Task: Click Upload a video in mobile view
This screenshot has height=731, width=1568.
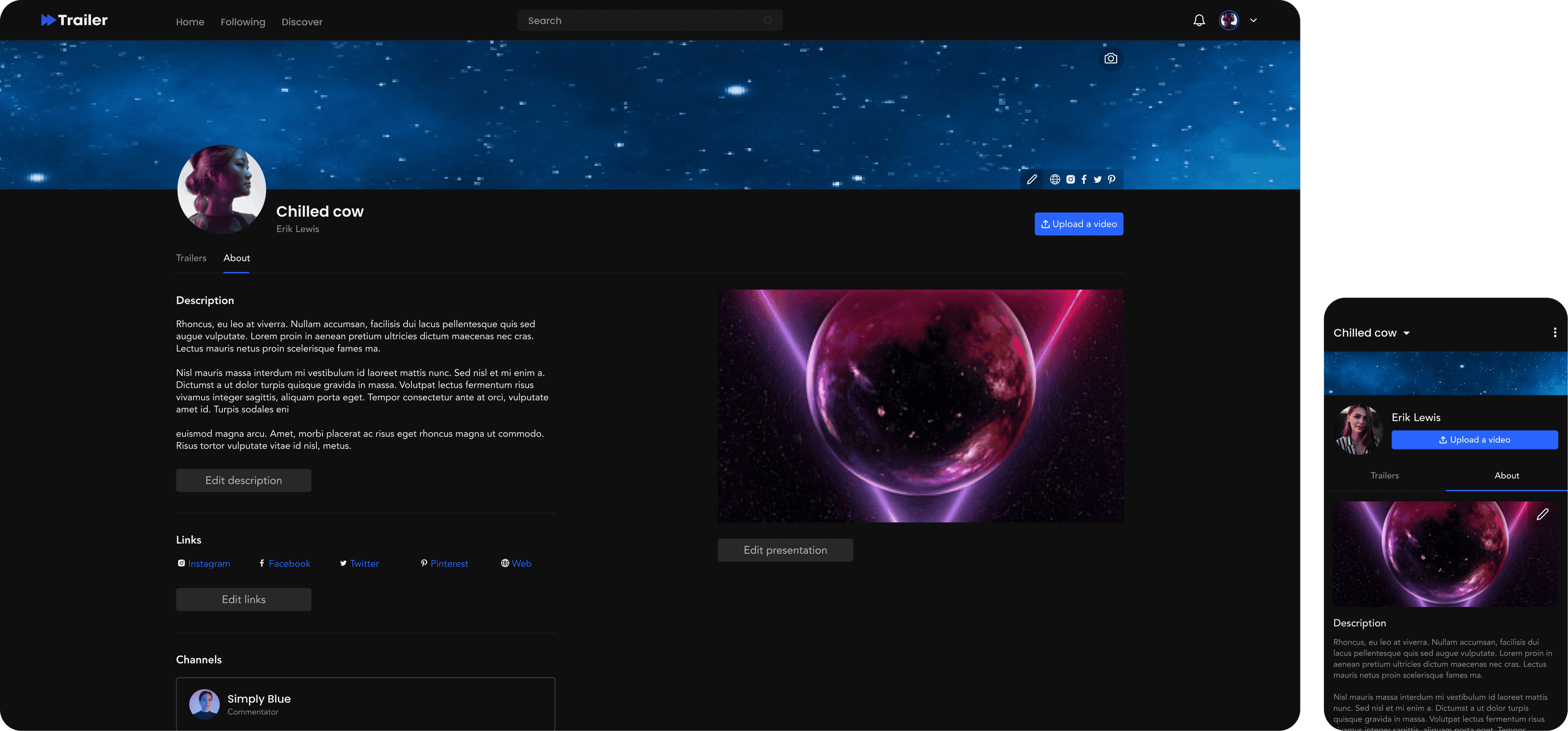Action: point(1474,440)
